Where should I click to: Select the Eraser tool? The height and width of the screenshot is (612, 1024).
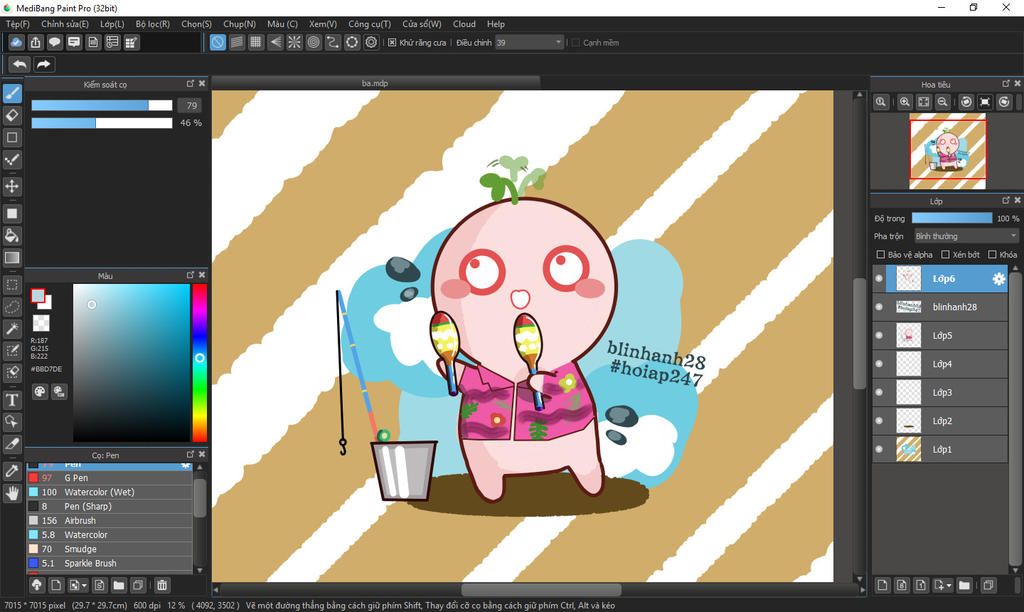(x=12, y=116)
